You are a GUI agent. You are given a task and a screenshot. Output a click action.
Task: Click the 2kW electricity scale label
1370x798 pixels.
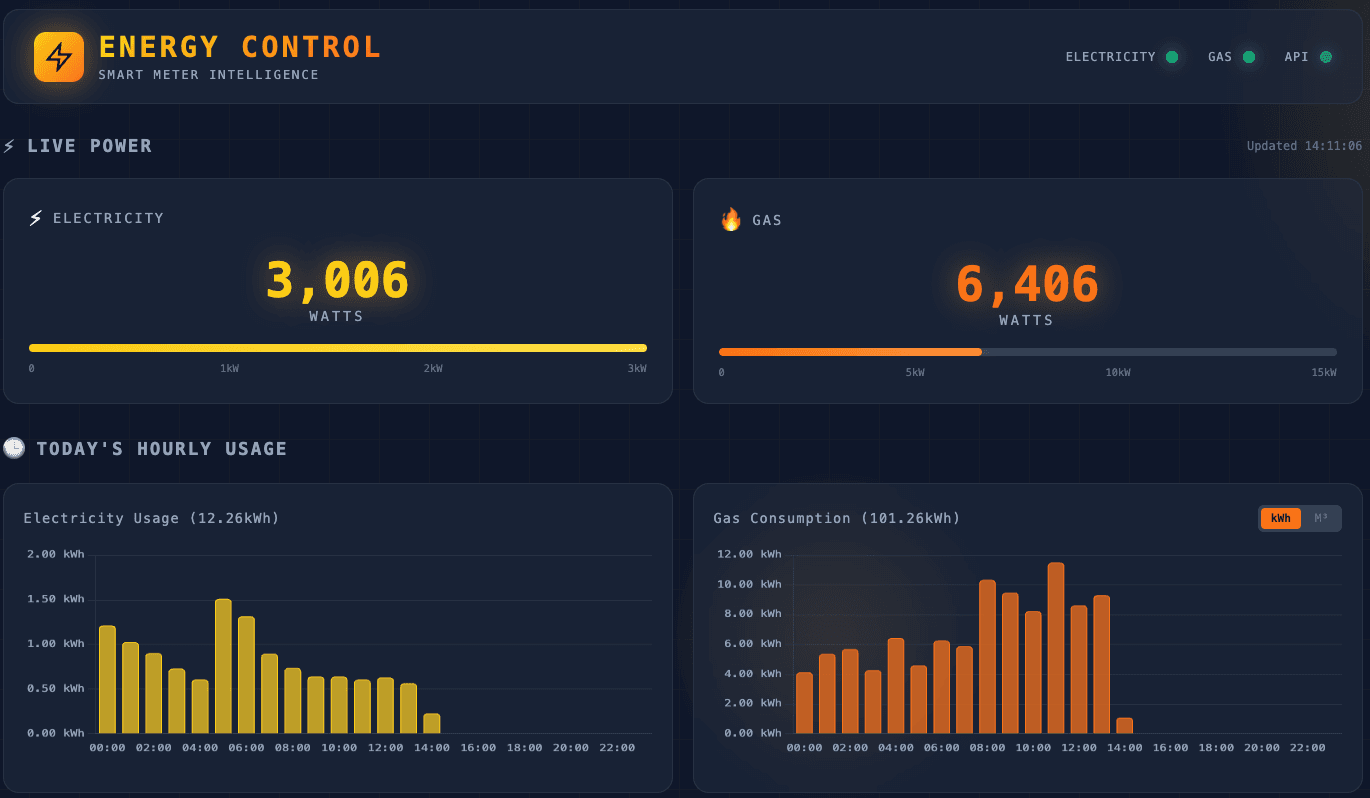click(x=433, y=369)
